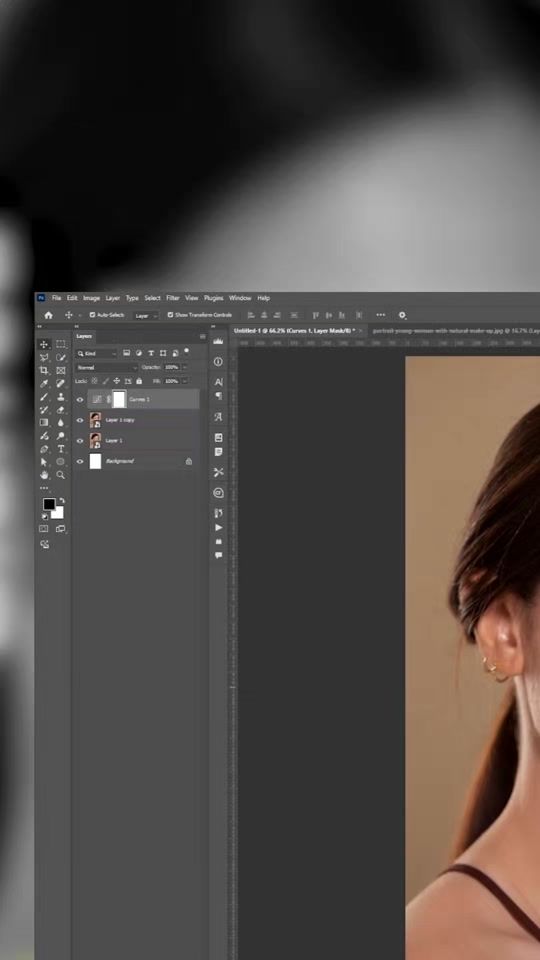Image resolution: width=540 pixels, height=960 pixels.
Task: Change the screen mode
Action: (x=61, y=529)
